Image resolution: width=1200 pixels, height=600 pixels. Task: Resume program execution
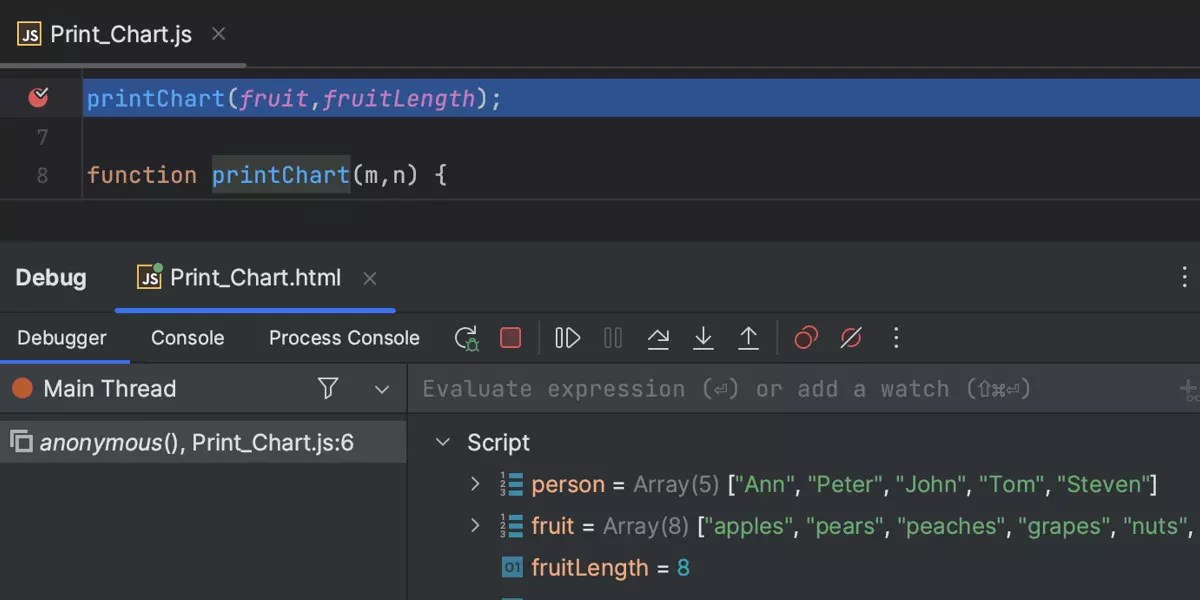click(x=566, y=338)
